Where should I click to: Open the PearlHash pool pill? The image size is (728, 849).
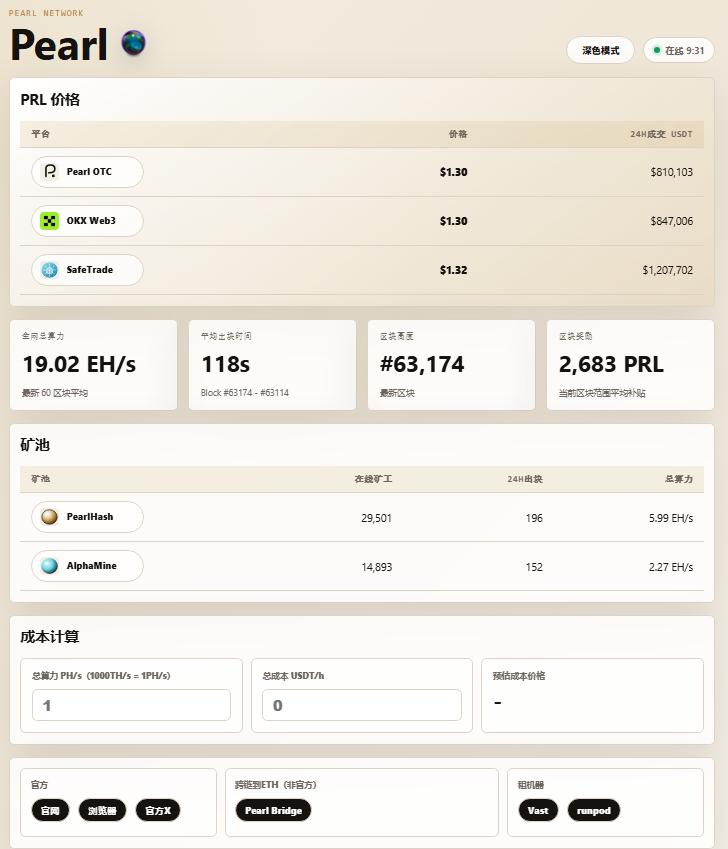(87, 517)
